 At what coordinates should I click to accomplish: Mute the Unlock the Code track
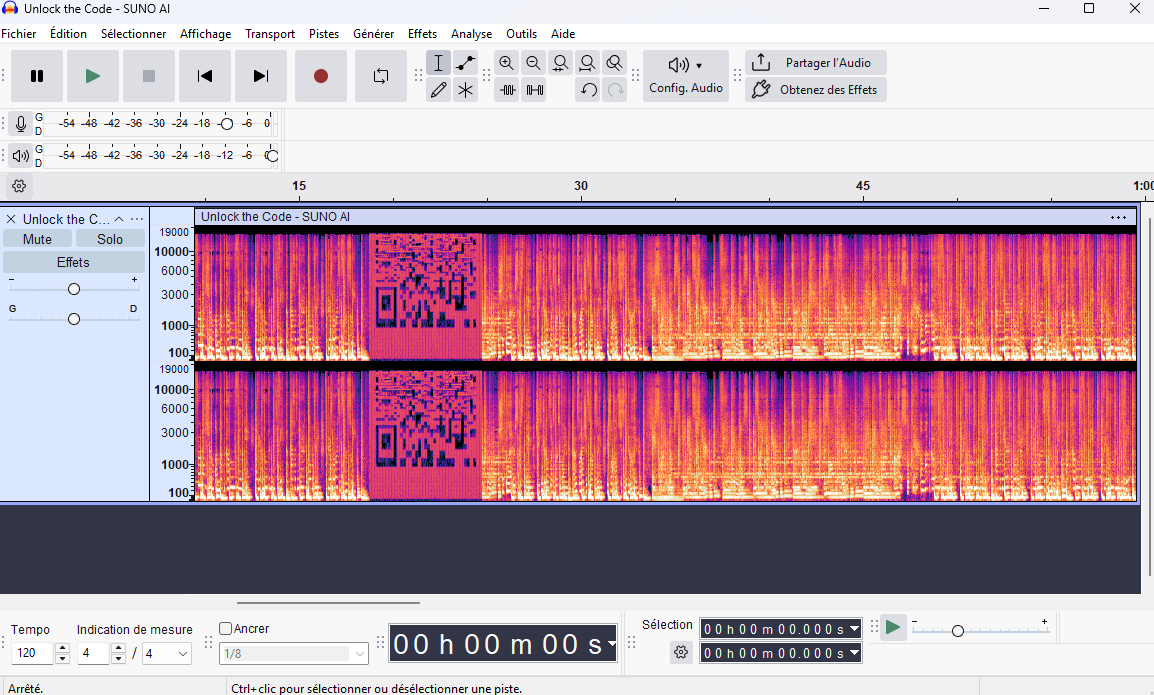[37, 239]
